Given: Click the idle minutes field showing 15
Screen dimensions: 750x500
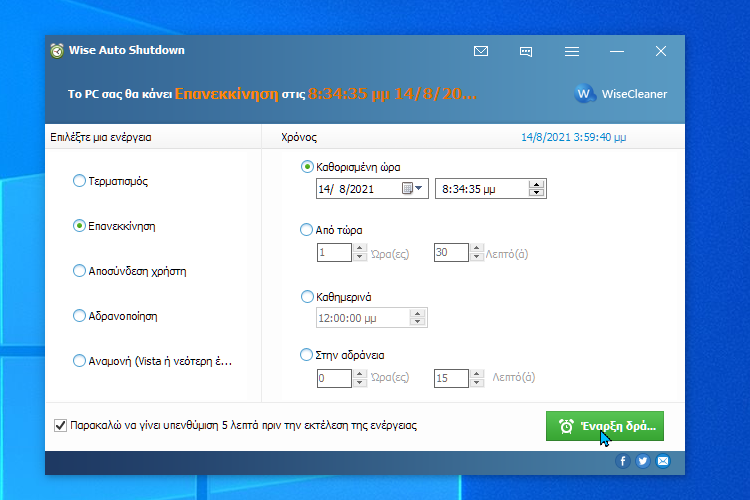Looking at the screenshot, I should [451, 378].
